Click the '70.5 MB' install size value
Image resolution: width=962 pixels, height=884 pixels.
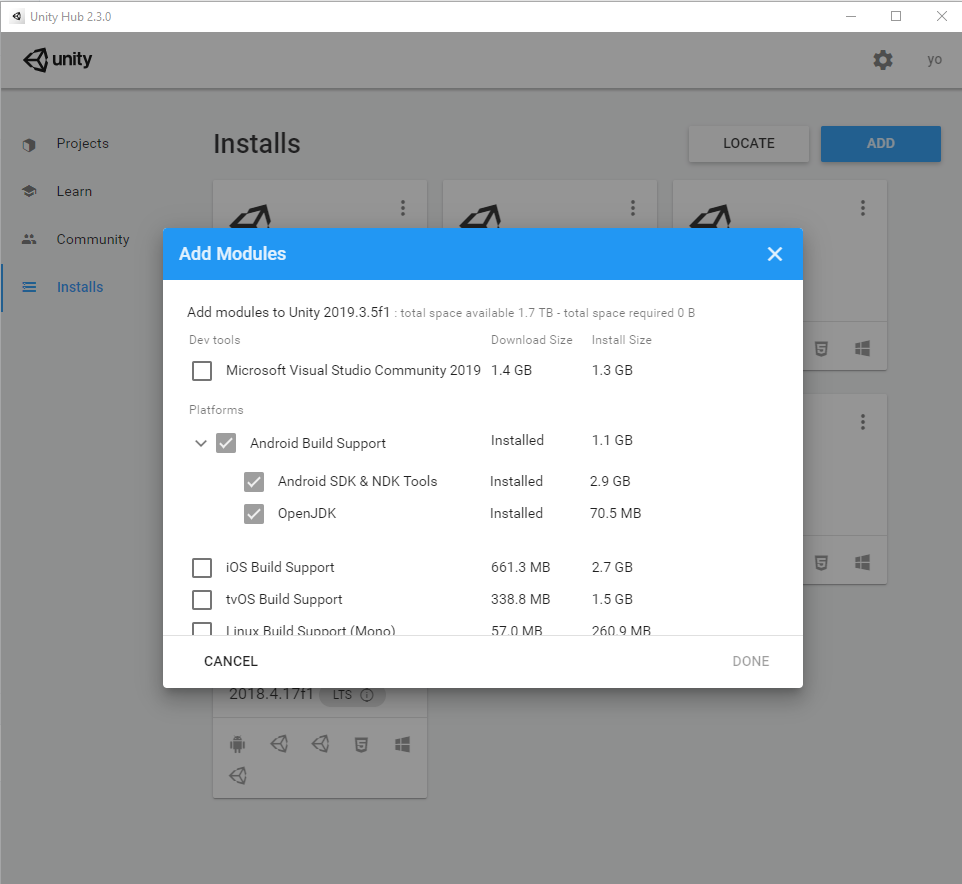point(615,513)
